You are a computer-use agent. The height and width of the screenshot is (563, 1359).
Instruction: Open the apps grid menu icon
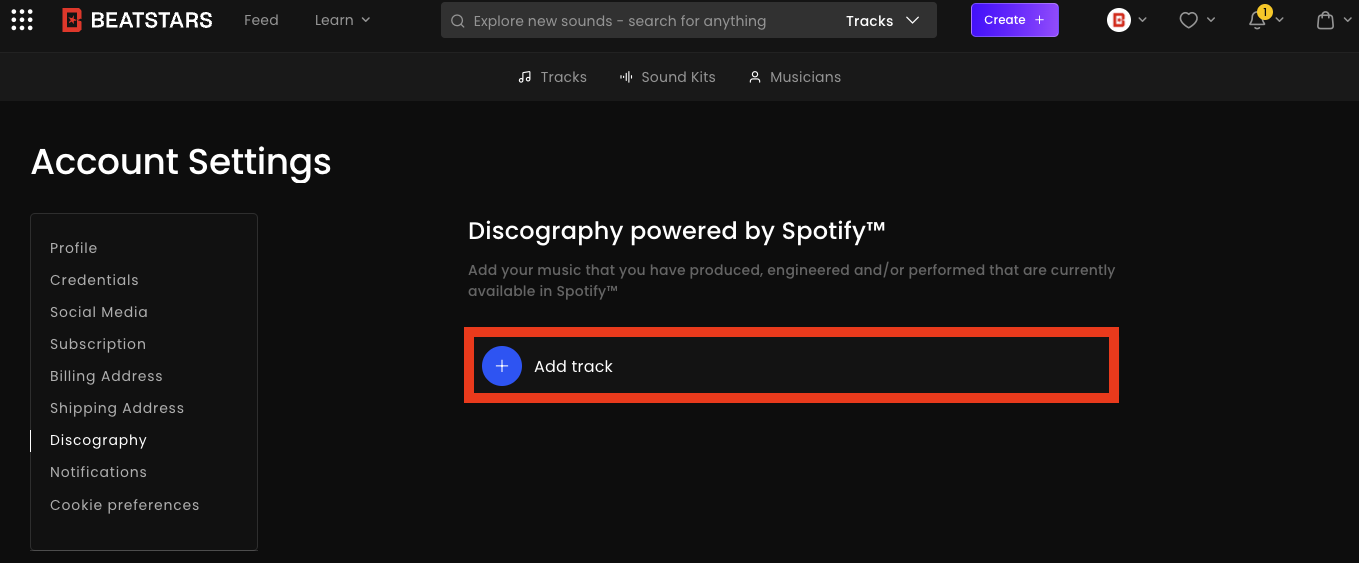tap(22, 20)
